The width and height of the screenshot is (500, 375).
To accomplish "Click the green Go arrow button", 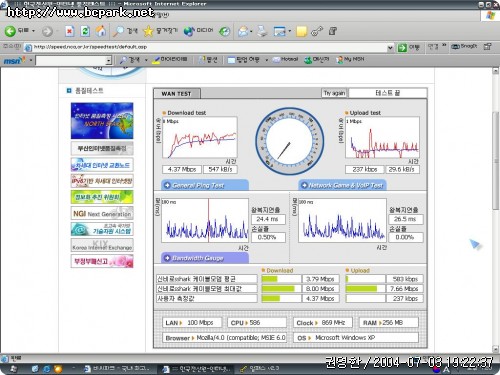I will click(402, 48).
